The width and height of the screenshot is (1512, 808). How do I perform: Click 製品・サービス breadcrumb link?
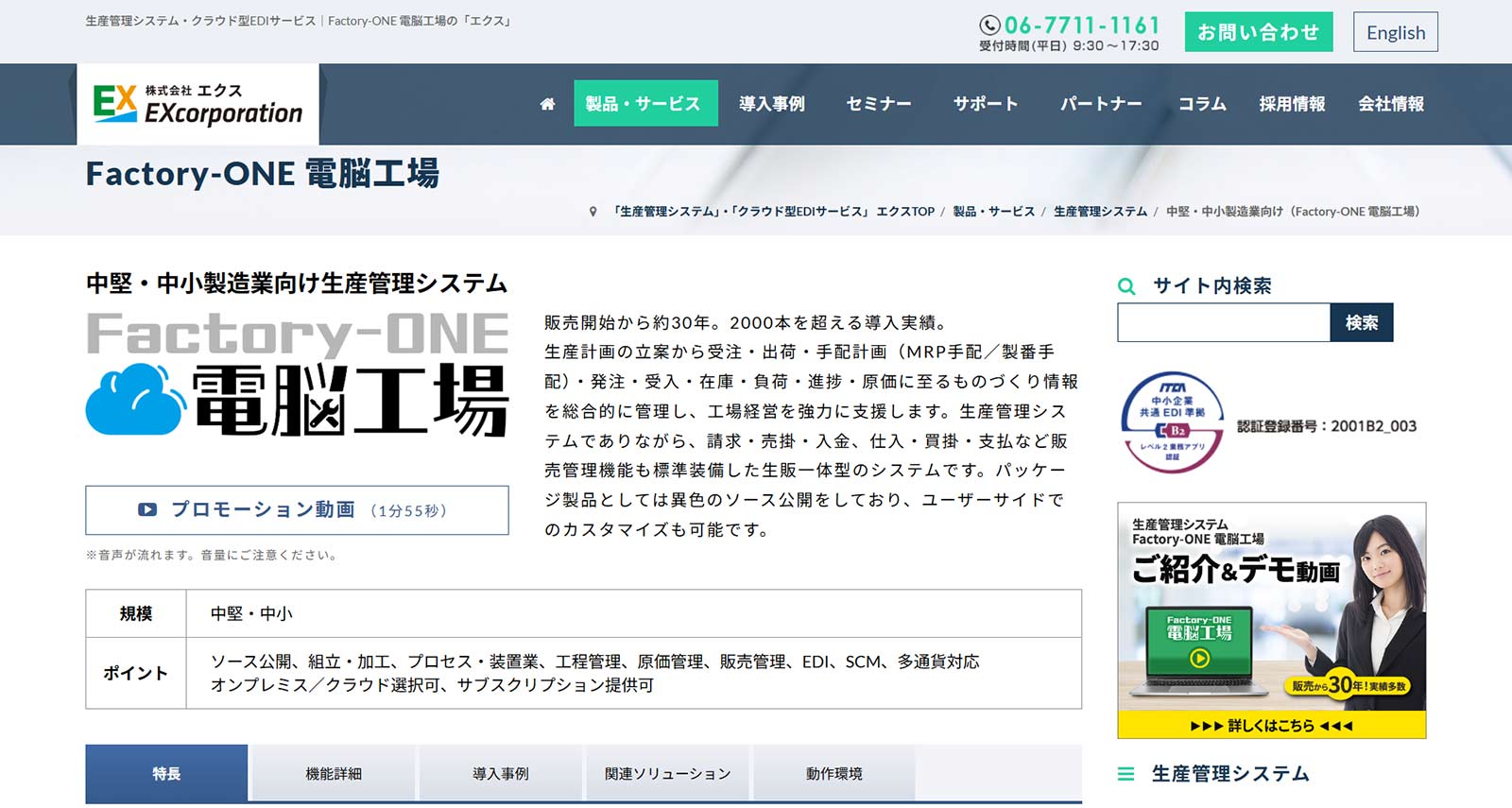[x=993, y=212]
